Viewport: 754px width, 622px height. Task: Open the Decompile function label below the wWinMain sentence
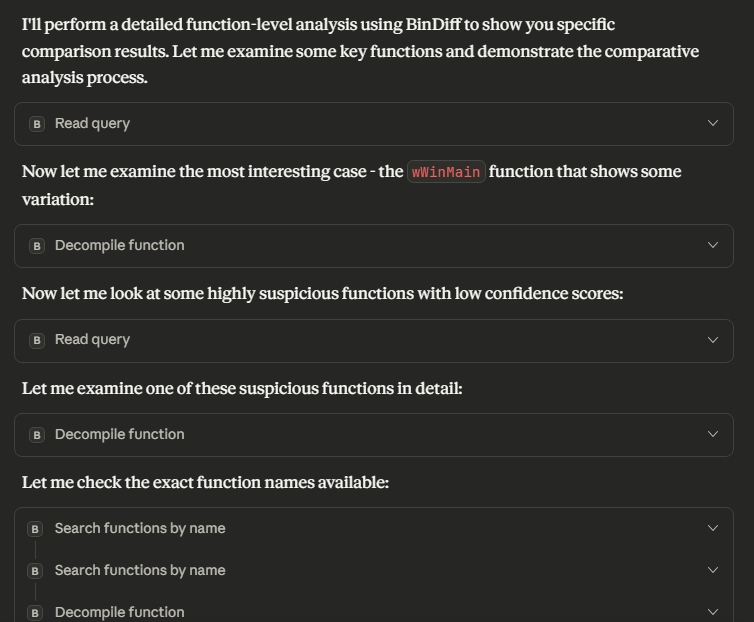click(x=119, y=246)
